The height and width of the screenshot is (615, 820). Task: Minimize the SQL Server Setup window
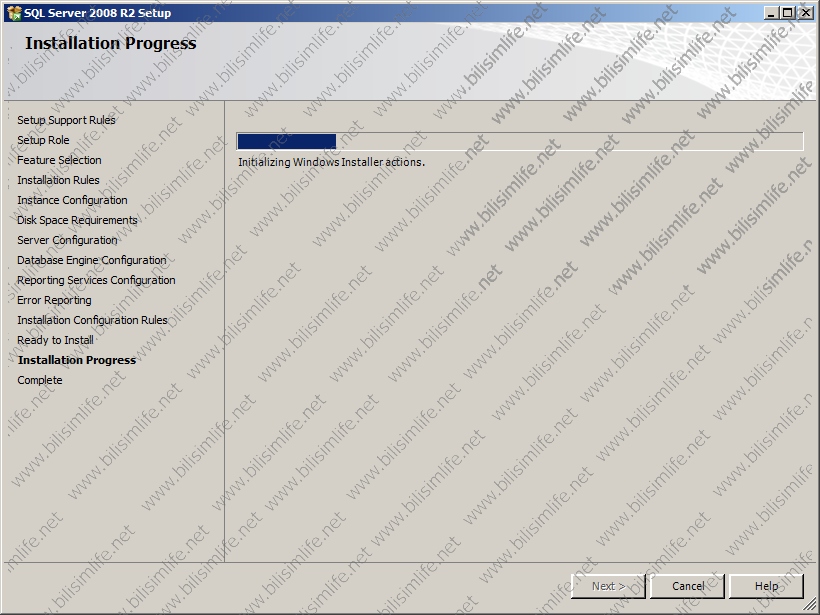771,13
